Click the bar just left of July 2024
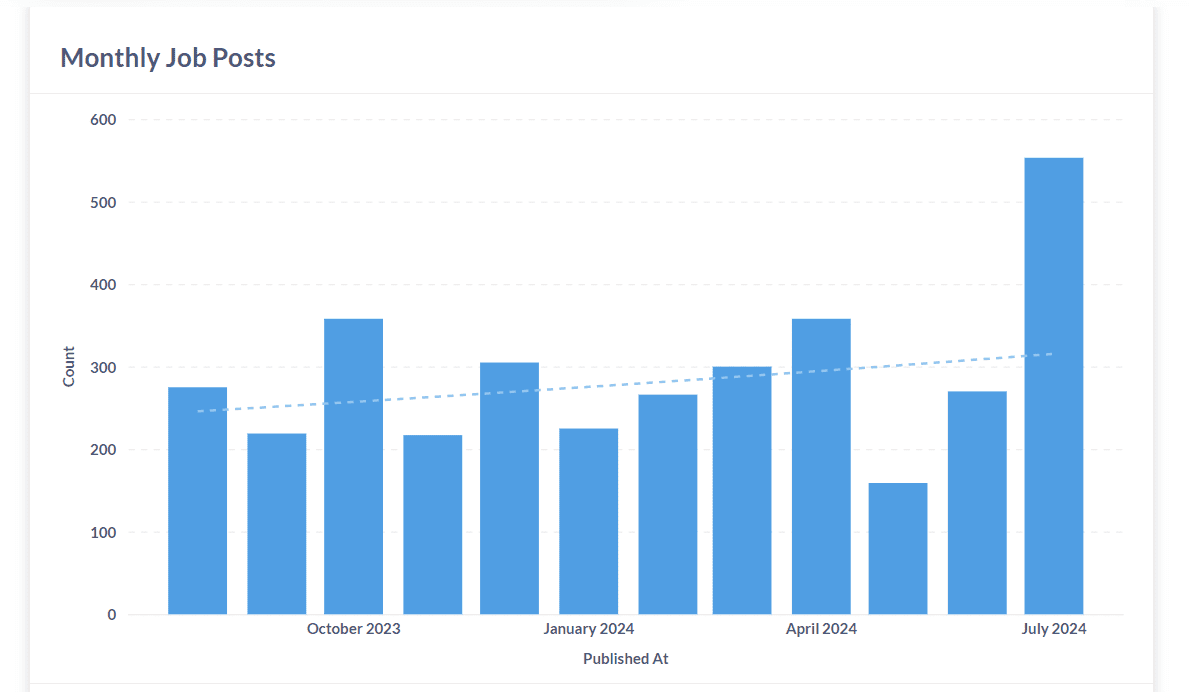This screenshot has width=1191, height=692. click(x=976, y=500)
